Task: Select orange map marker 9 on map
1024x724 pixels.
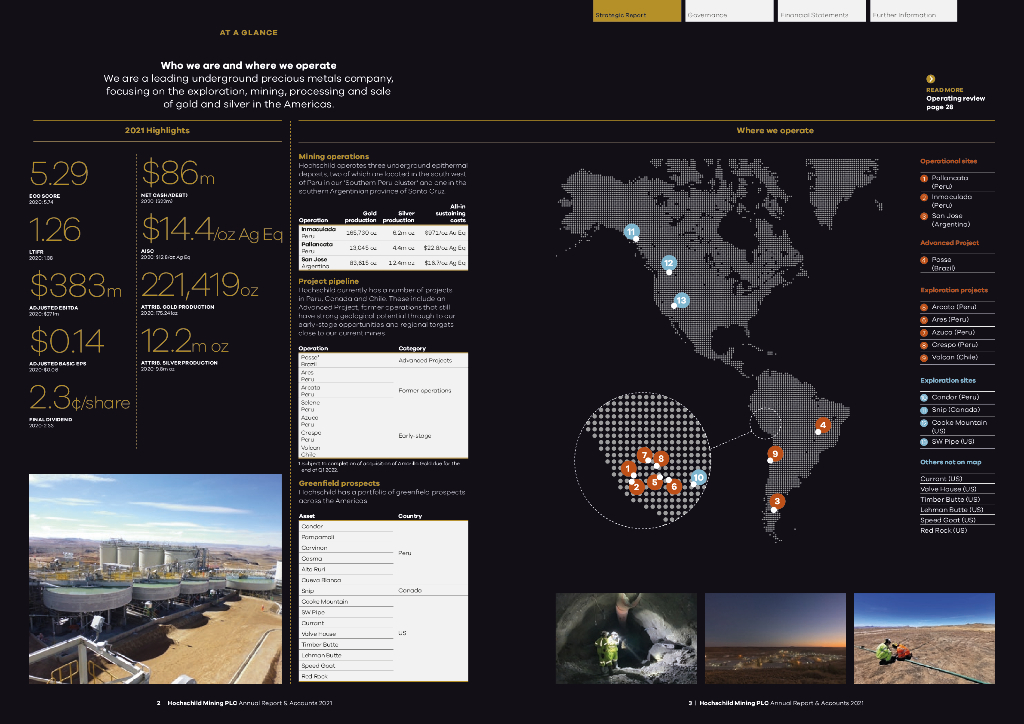Action: pos(774,454)
